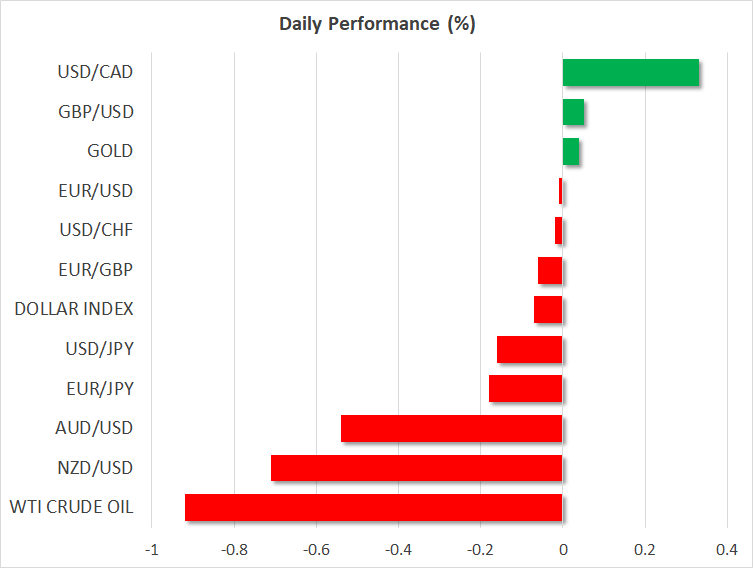The image size is (753, 568).
Task: Click the DOLLAR INDEX category label
Action: pos(74,309)
